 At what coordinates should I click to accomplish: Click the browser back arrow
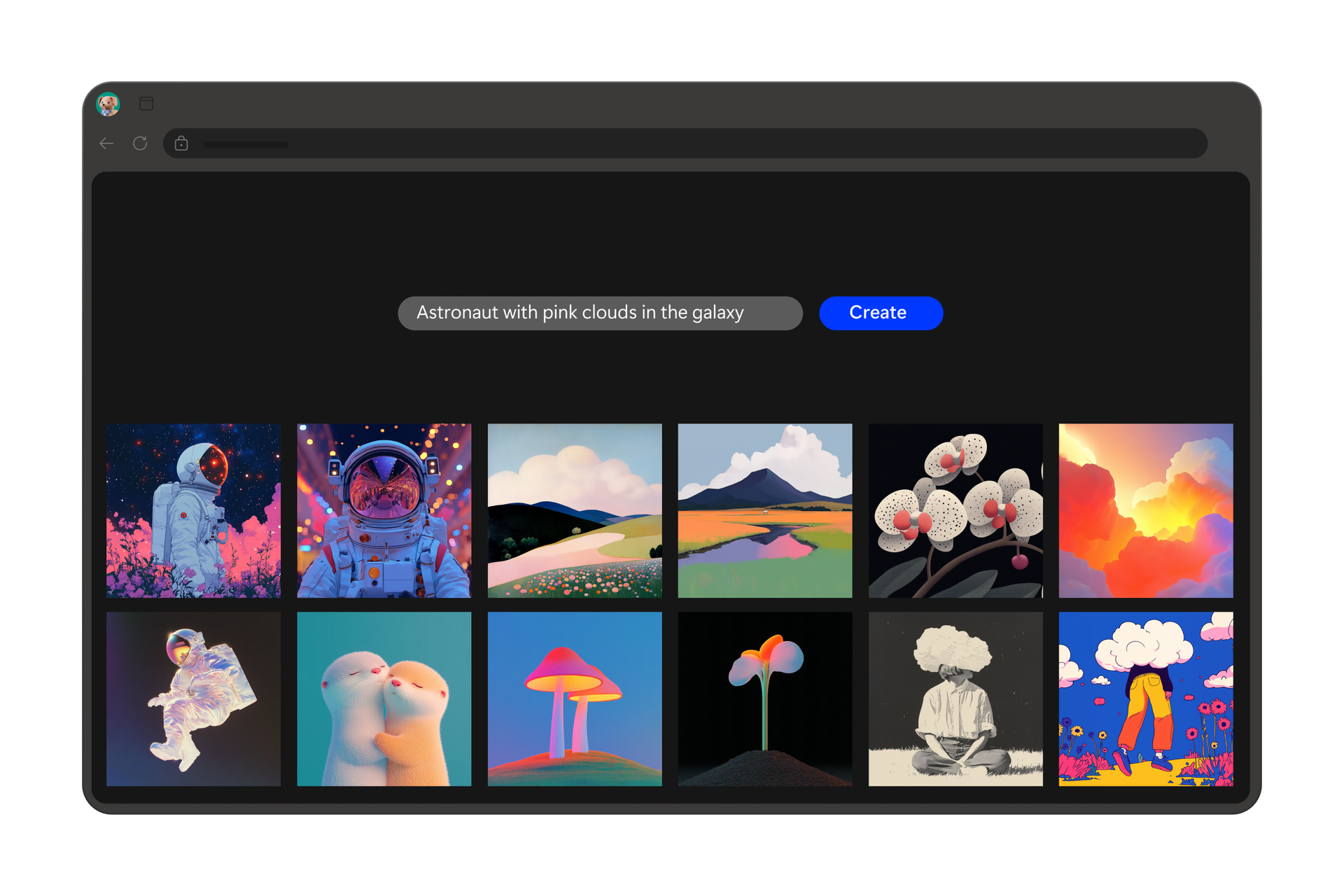(x=106, y=143)
